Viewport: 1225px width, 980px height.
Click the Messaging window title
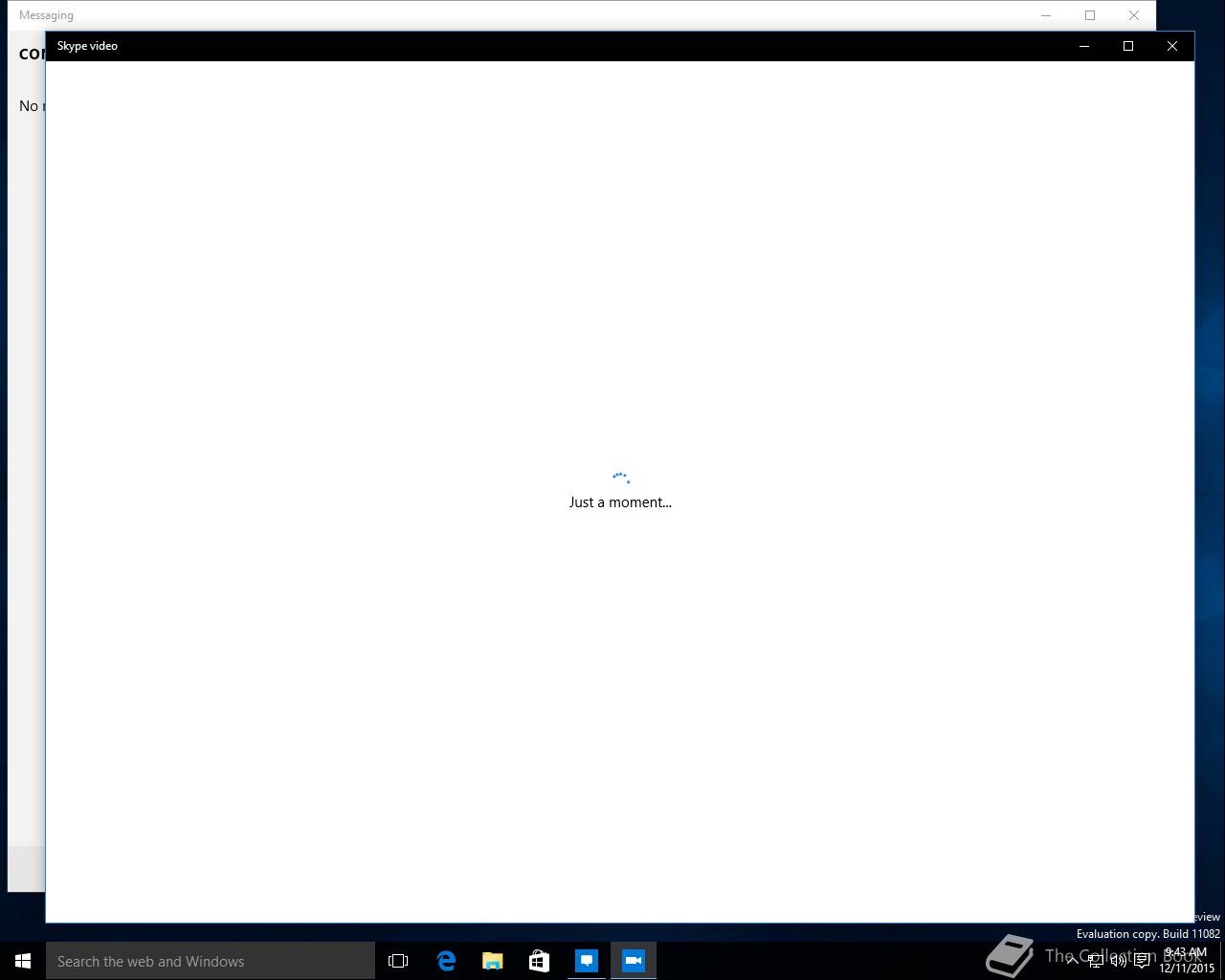click(46, 15)
